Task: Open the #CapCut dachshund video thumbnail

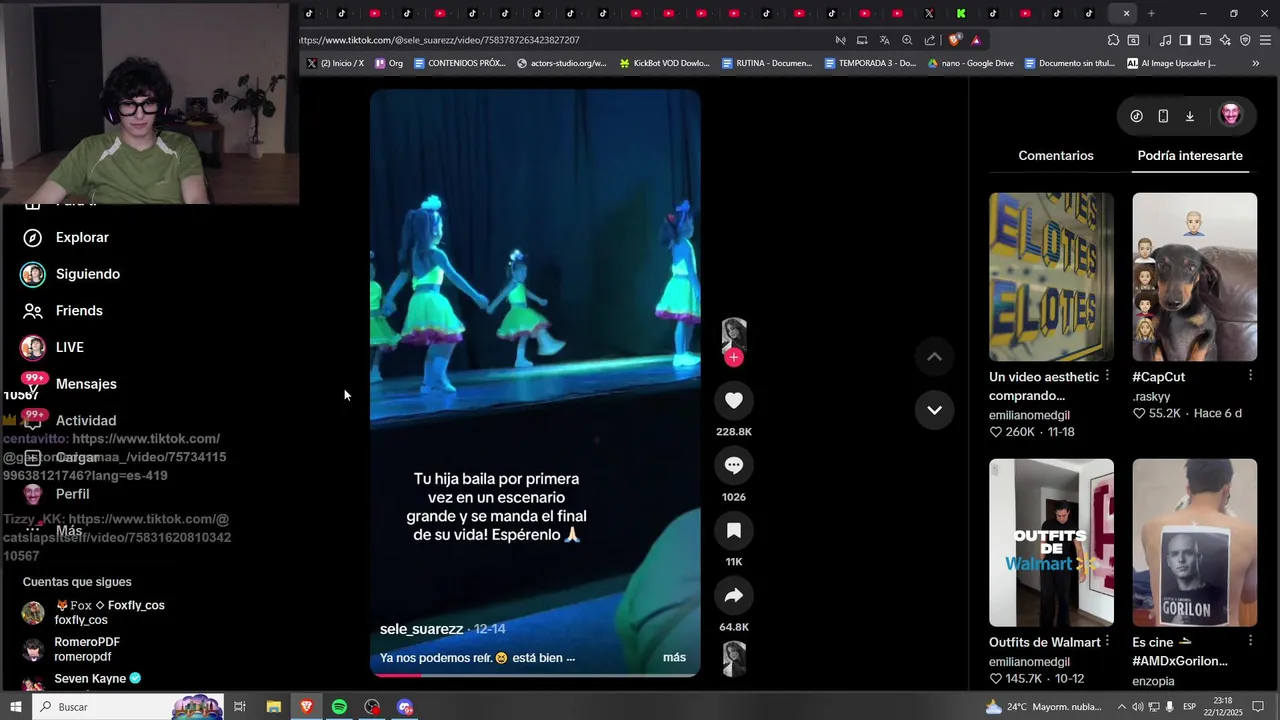Action: tap(1194, 277)
